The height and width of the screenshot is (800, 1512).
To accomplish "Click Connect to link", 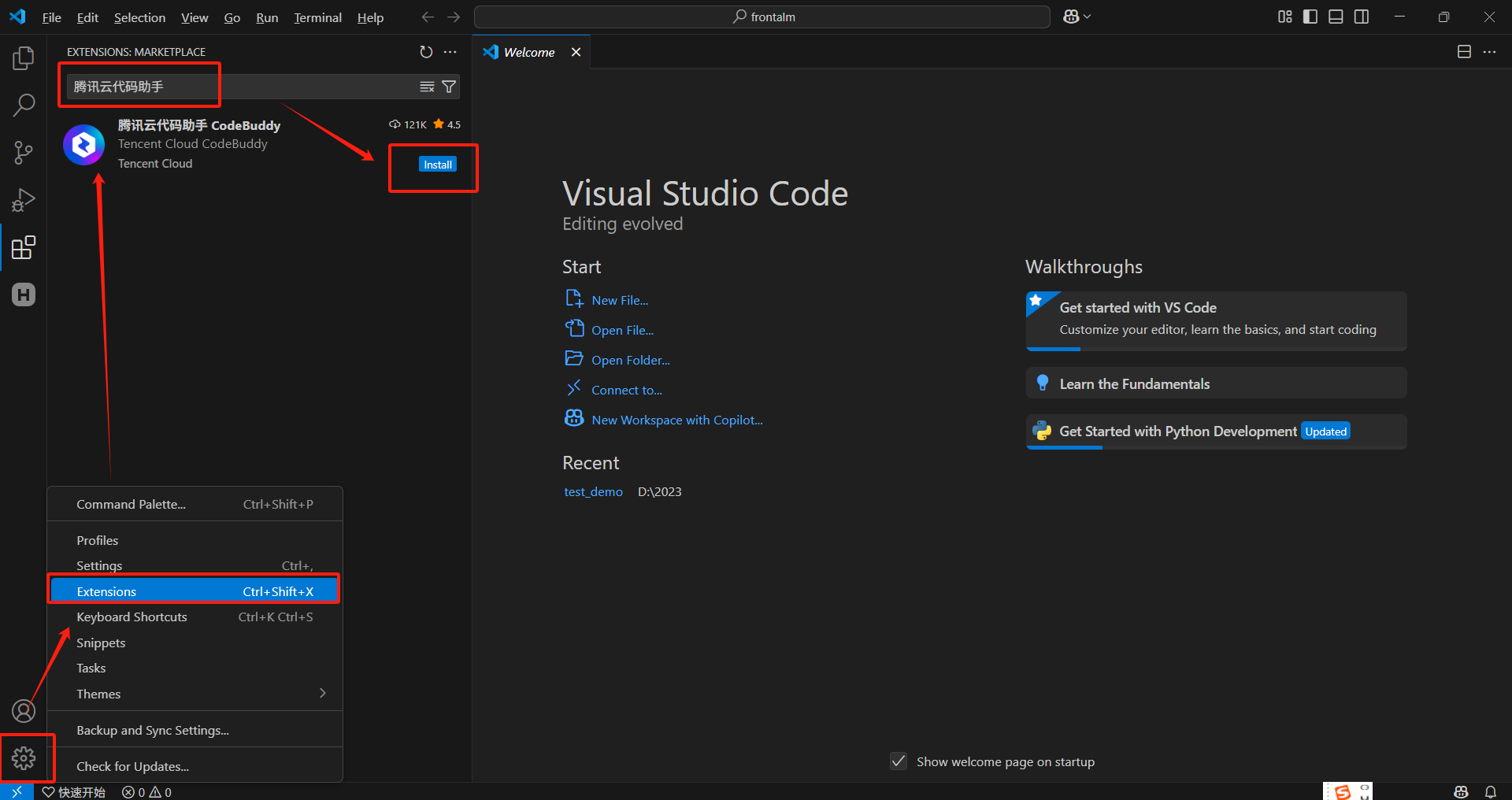I will pos(627,390).
